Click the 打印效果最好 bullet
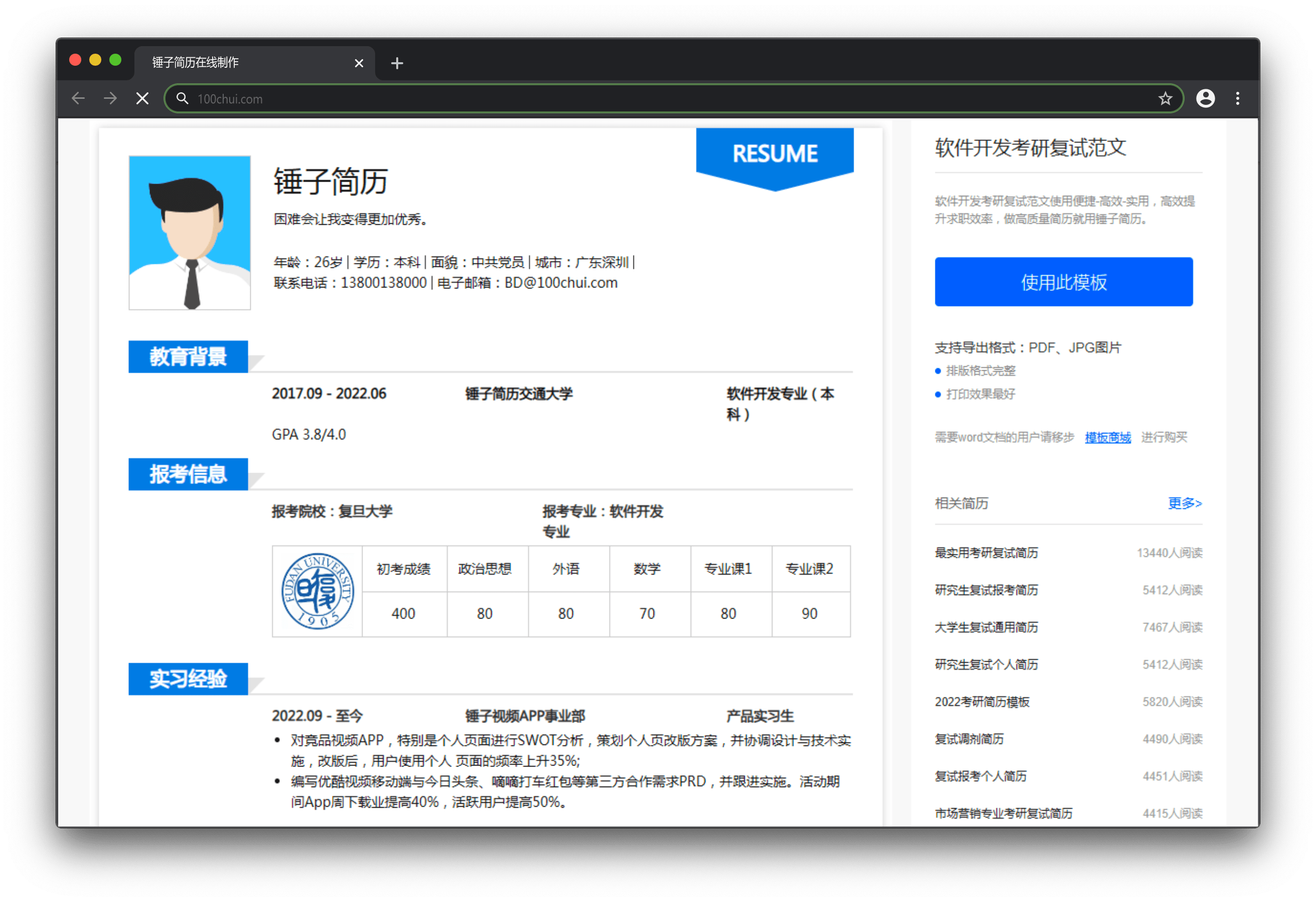Viewport: 1316px width, 902px height. [980, 394]
